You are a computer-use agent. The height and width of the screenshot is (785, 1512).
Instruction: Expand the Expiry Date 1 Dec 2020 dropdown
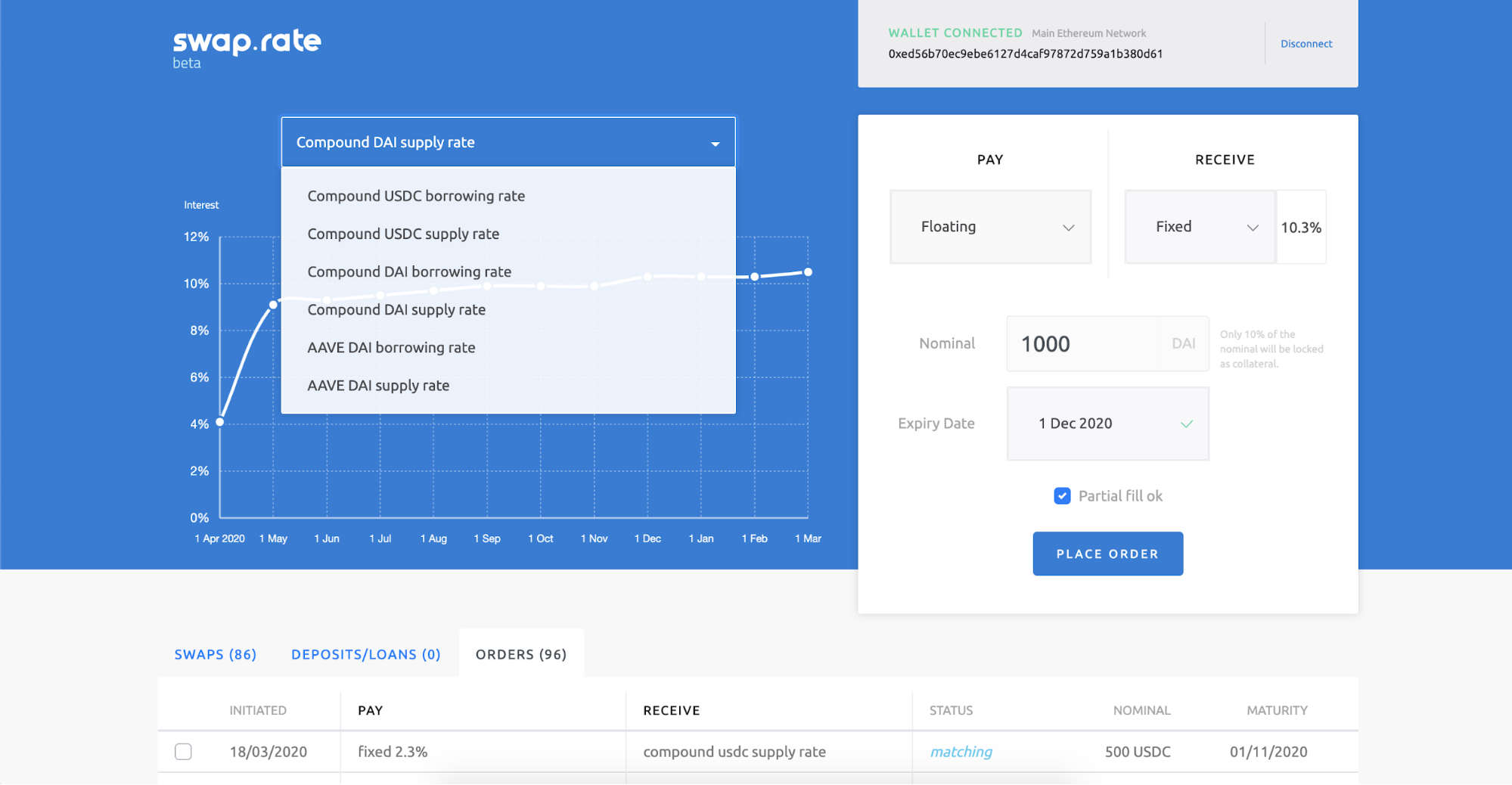click(x=1107, y=424)
